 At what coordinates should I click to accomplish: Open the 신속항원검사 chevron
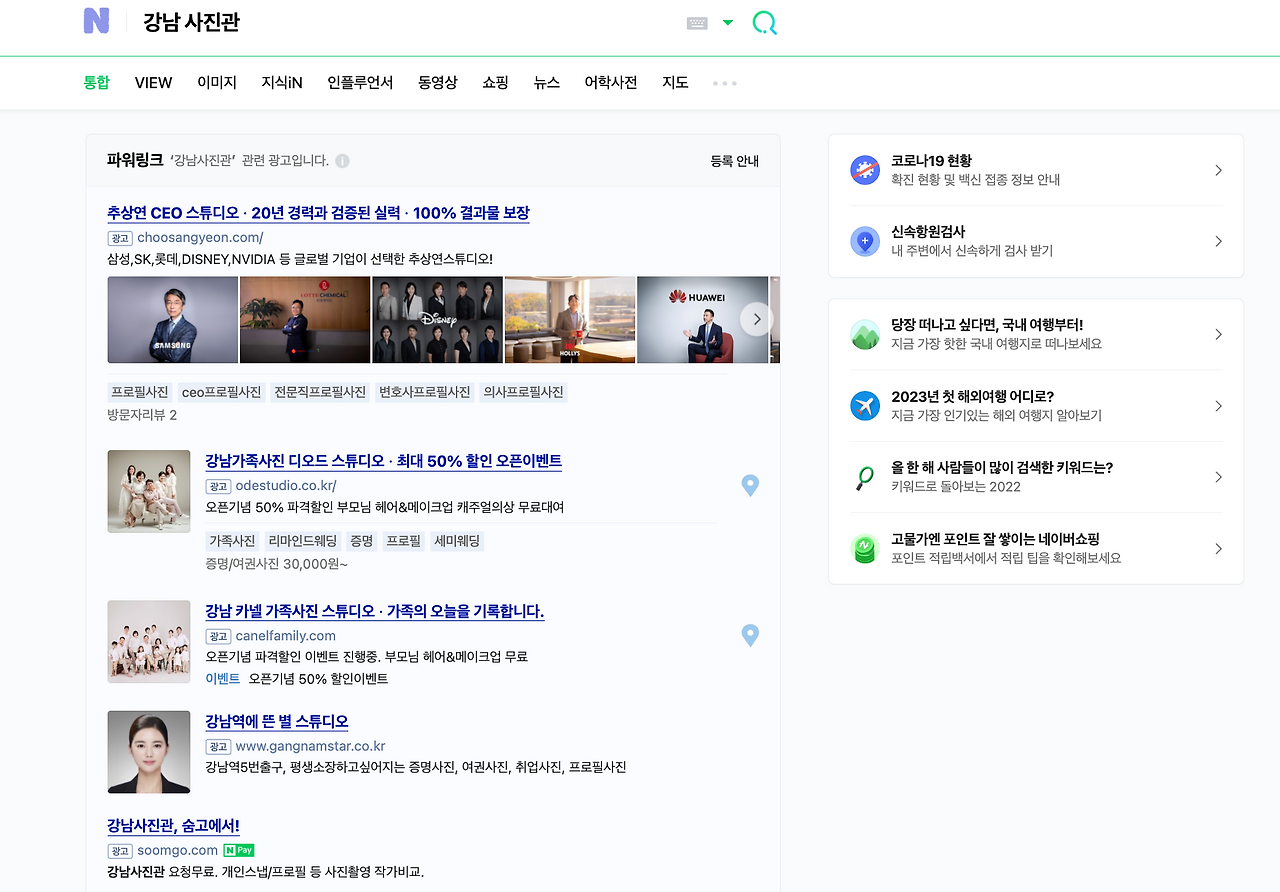tap(1218, 241)
